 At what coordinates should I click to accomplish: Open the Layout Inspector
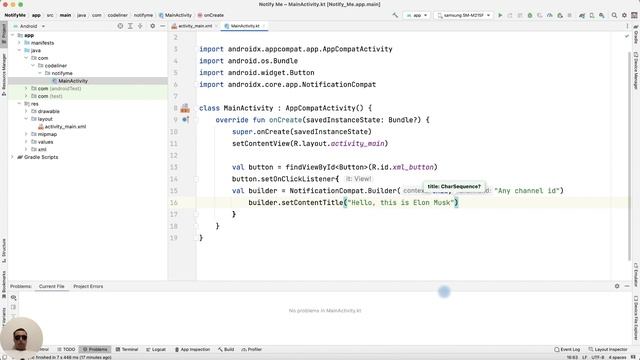click(x=608, y=349)
